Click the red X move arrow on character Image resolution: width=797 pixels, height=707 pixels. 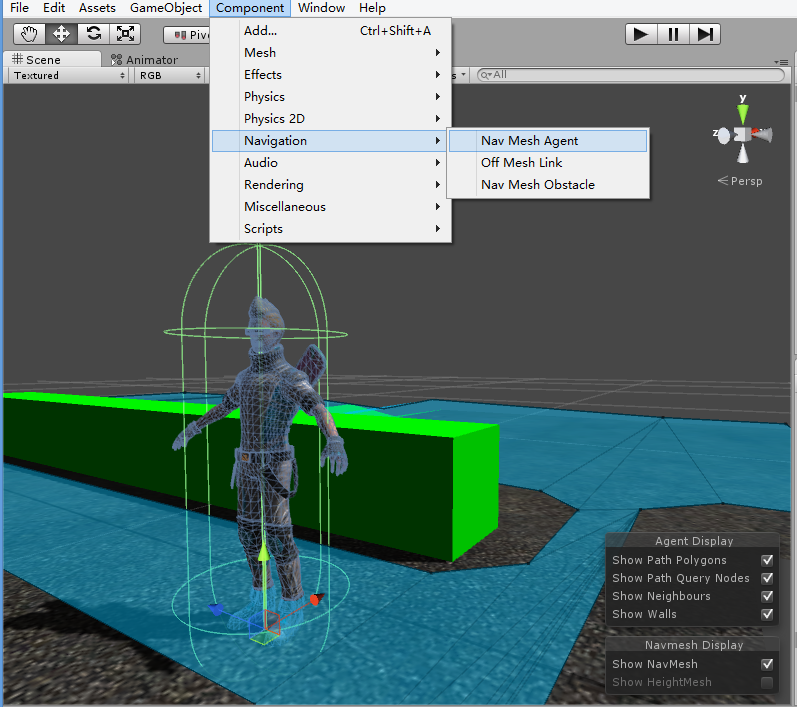316,600
